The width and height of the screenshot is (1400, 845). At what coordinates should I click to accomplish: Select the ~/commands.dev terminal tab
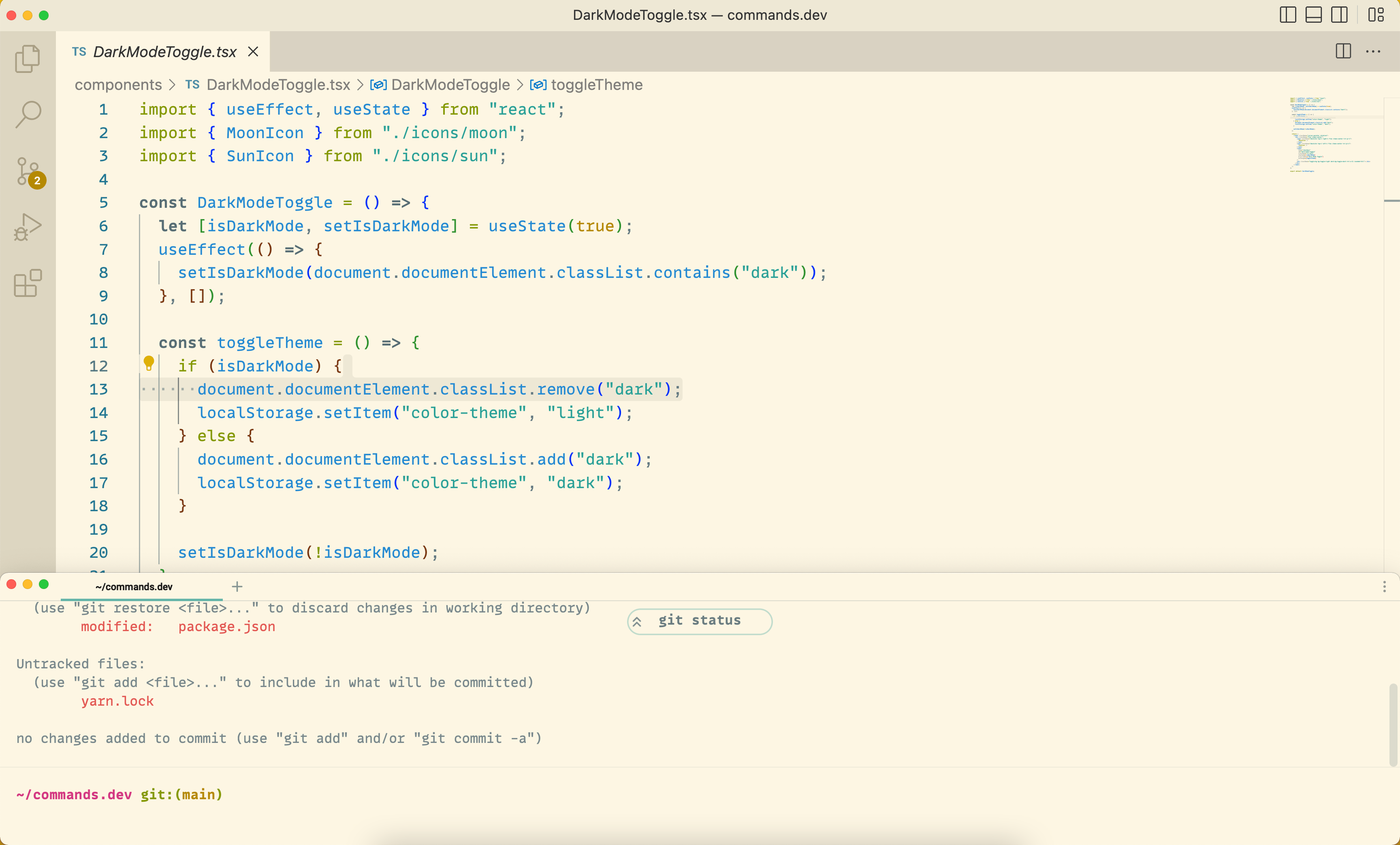[x=134, y=587]
